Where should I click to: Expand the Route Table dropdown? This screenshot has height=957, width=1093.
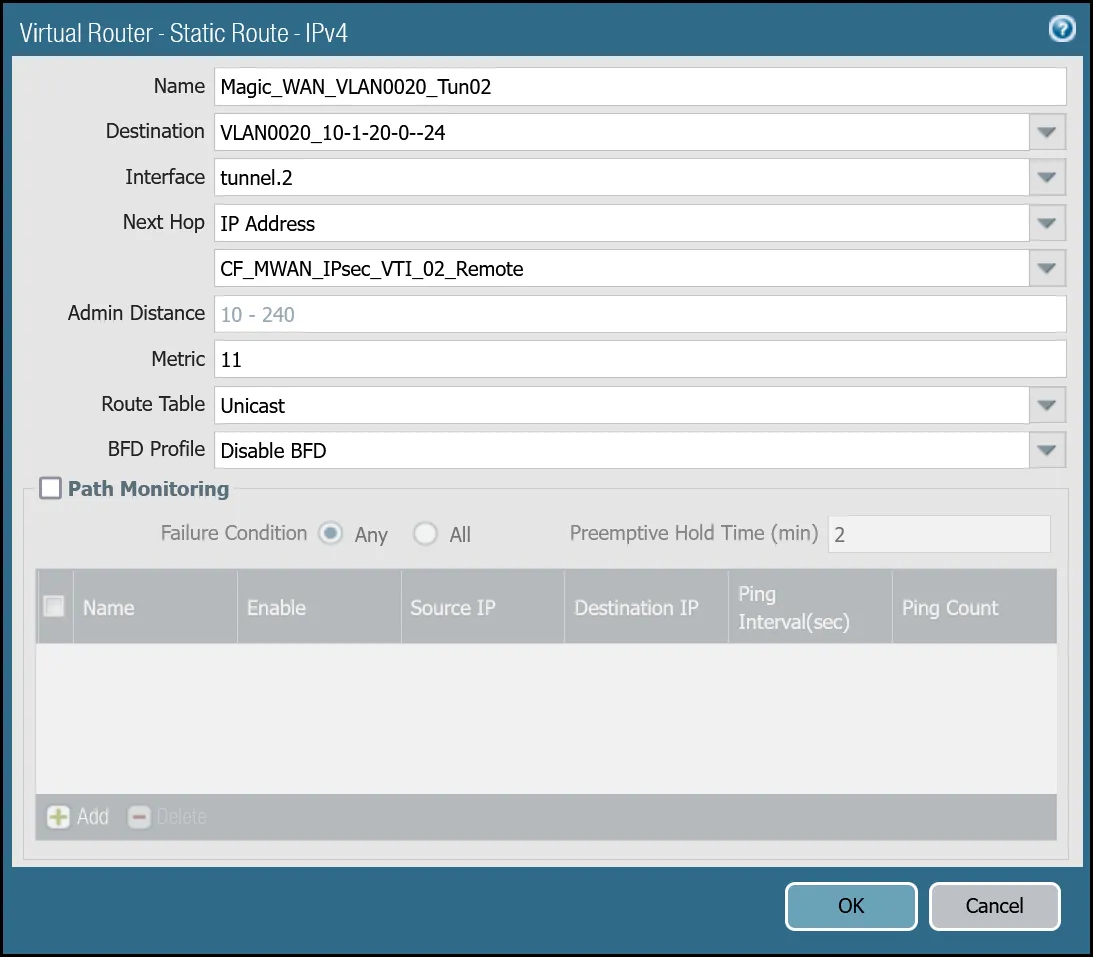[1047, 405]
